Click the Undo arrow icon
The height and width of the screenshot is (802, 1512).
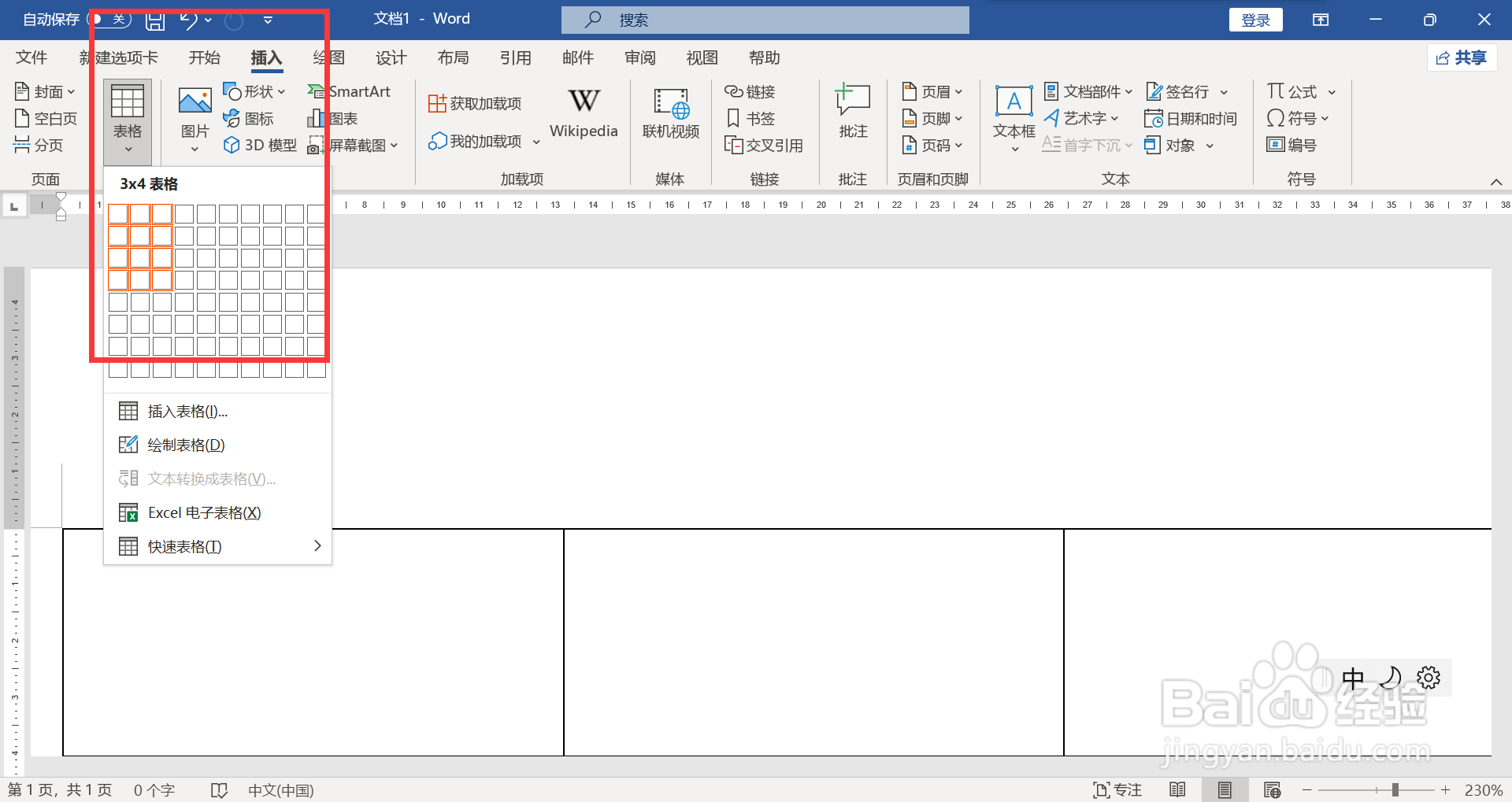[x=188, y=20]
